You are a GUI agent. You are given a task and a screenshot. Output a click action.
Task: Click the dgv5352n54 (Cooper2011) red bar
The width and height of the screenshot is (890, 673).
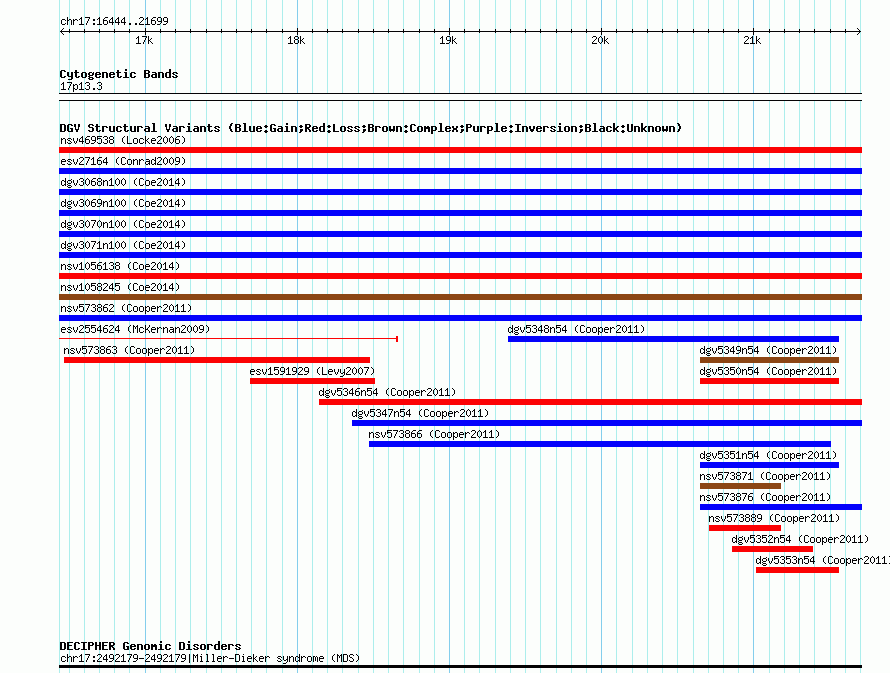tap(773, 549)
